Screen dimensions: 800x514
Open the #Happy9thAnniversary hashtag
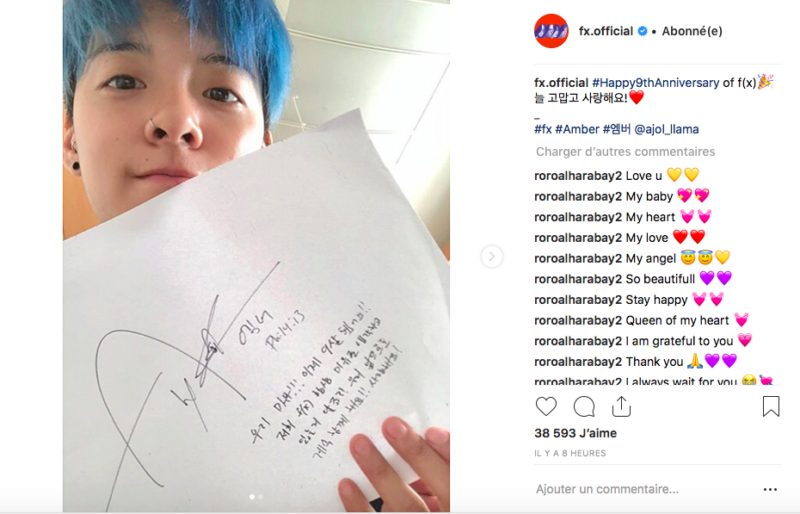click(656, 83)
